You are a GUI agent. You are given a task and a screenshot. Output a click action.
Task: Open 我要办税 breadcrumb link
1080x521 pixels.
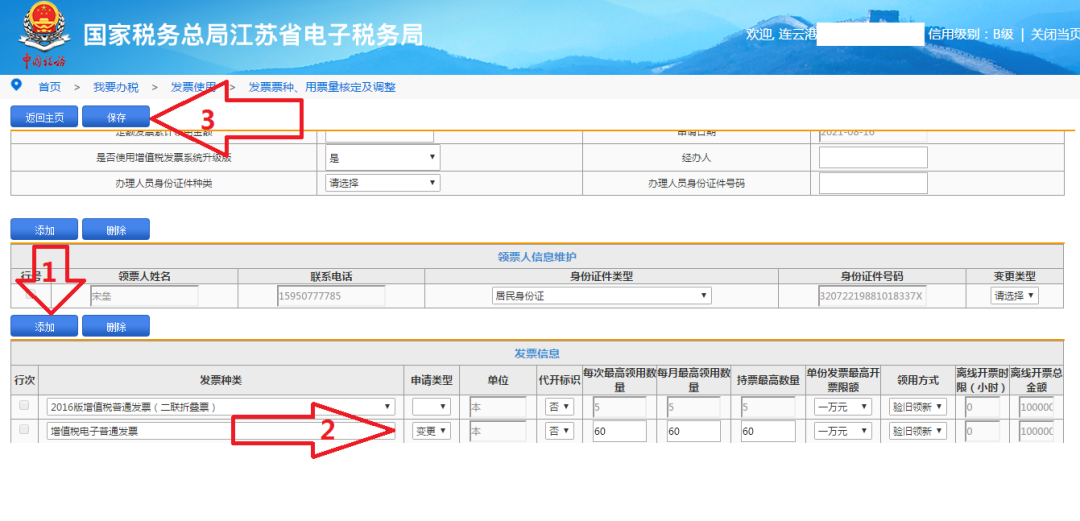(x=116, y=88)
